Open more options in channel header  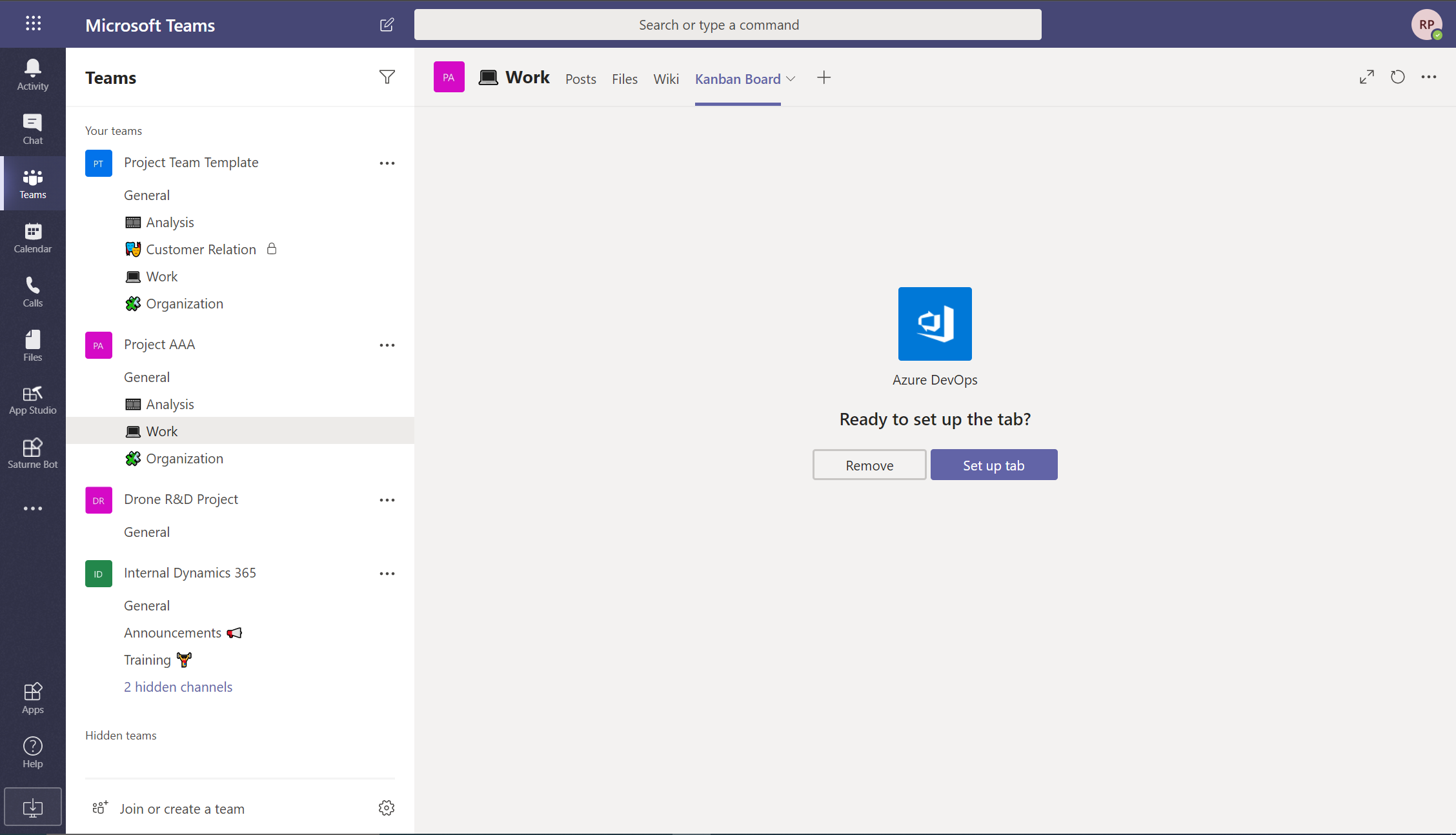pyautogui.click(x=1429, y=77)
